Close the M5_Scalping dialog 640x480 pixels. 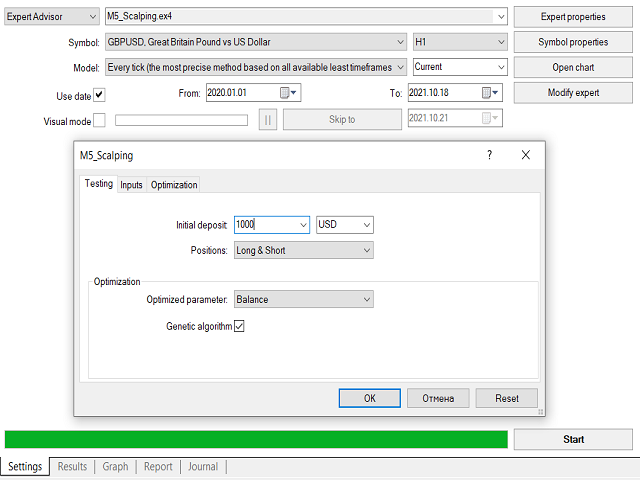pos(525,155)
